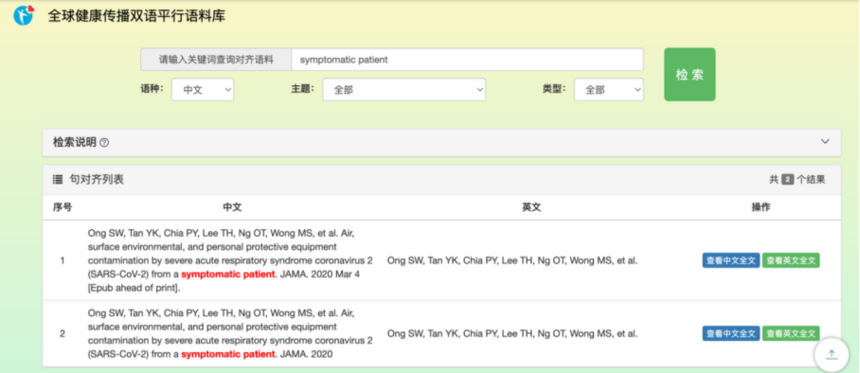Click the green 检索 search button
860x373 pixels.
tap(689, 75)
